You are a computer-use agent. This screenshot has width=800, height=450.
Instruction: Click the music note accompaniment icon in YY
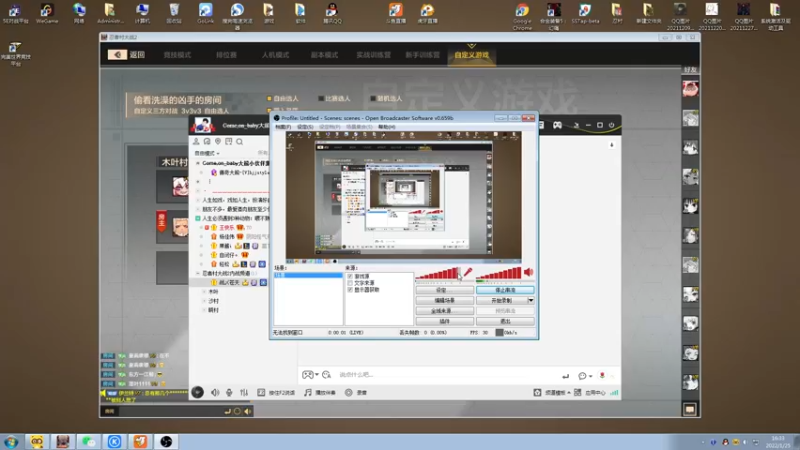click(308, 392)
